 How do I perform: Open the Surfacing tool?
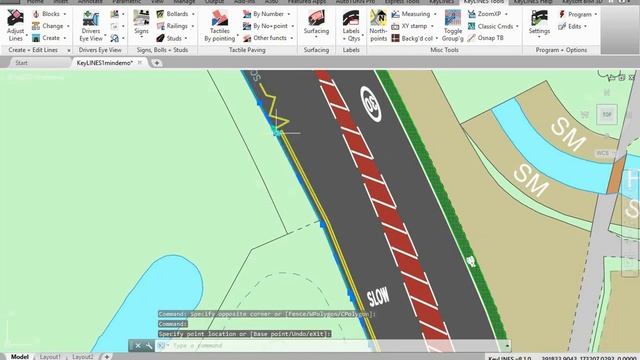pyautogui.click(x=316, y=24)
